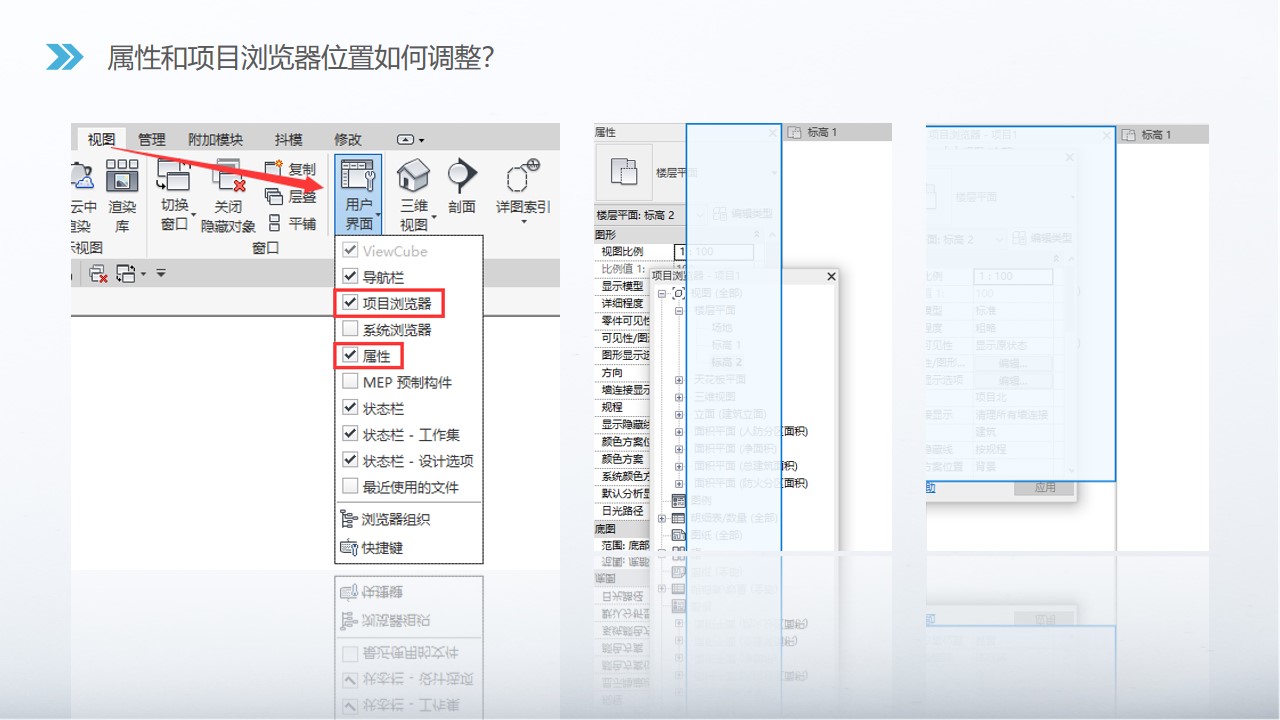Expand the 明细表/数量 tree node
The image size is (1280, 720).
(x=662, y=518)
